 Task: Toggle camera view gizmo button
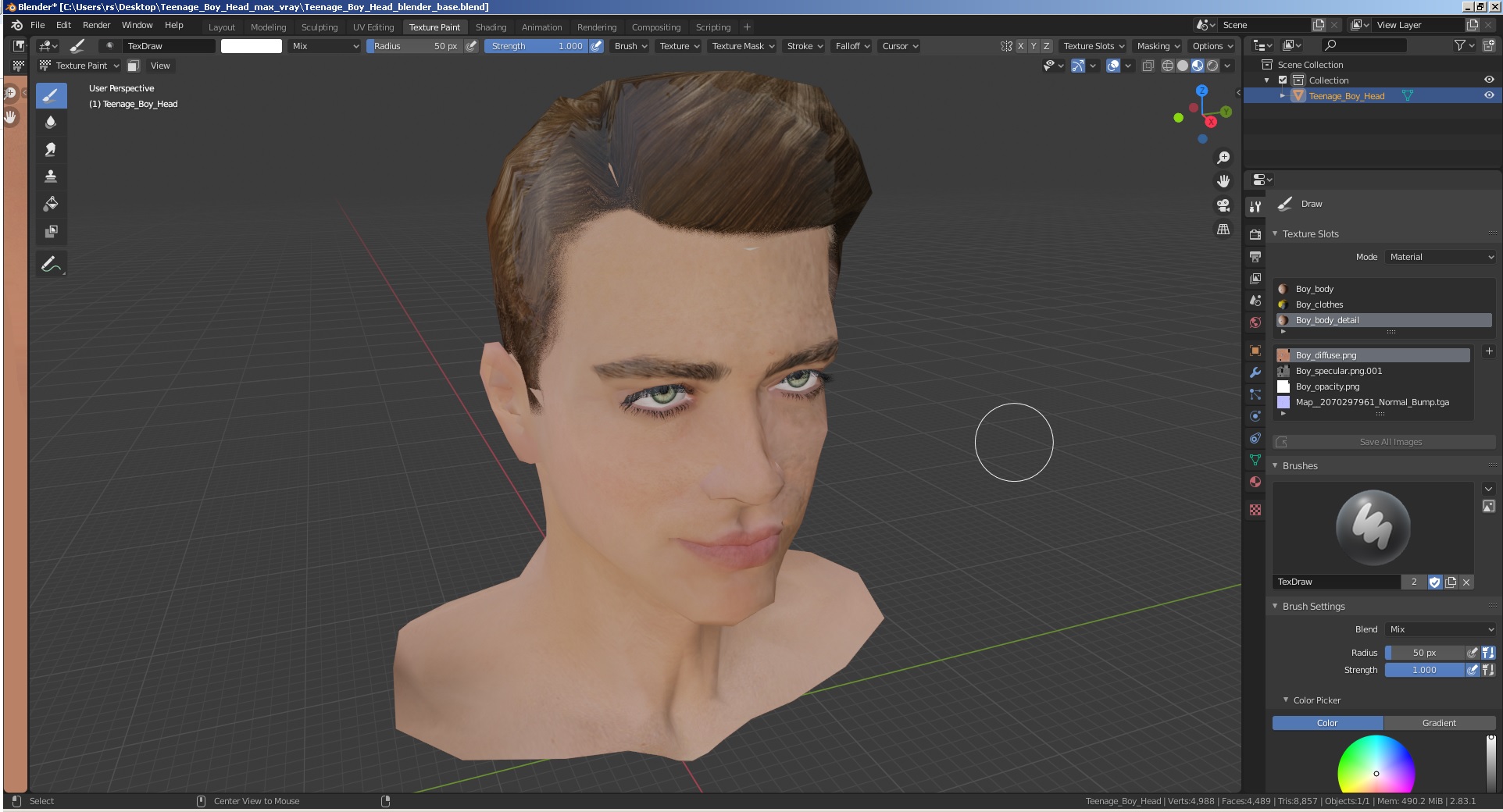click(x=1223, y=205)
